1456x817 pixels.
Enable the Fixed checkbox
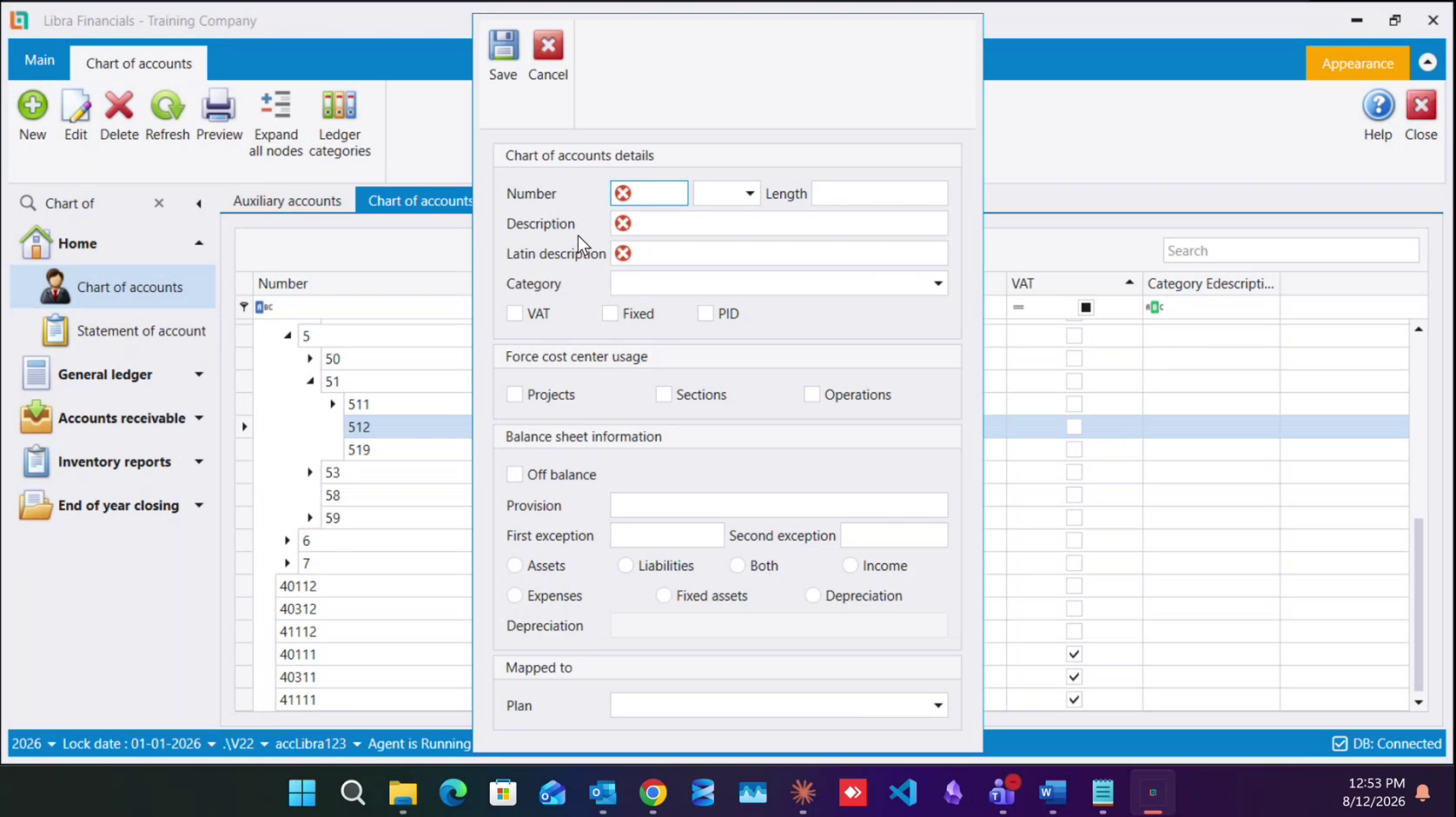click(x=610, y=314)
